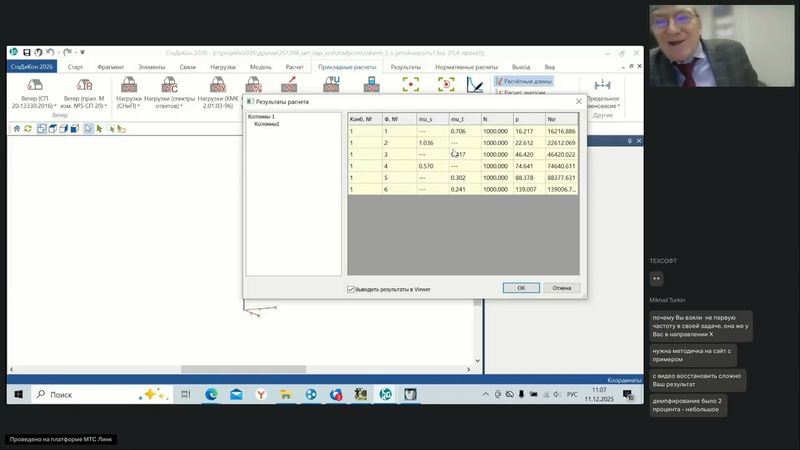Open the Расчётные длины tool
This screenshot has width=800, height=450.
click(x=523, y=81)
